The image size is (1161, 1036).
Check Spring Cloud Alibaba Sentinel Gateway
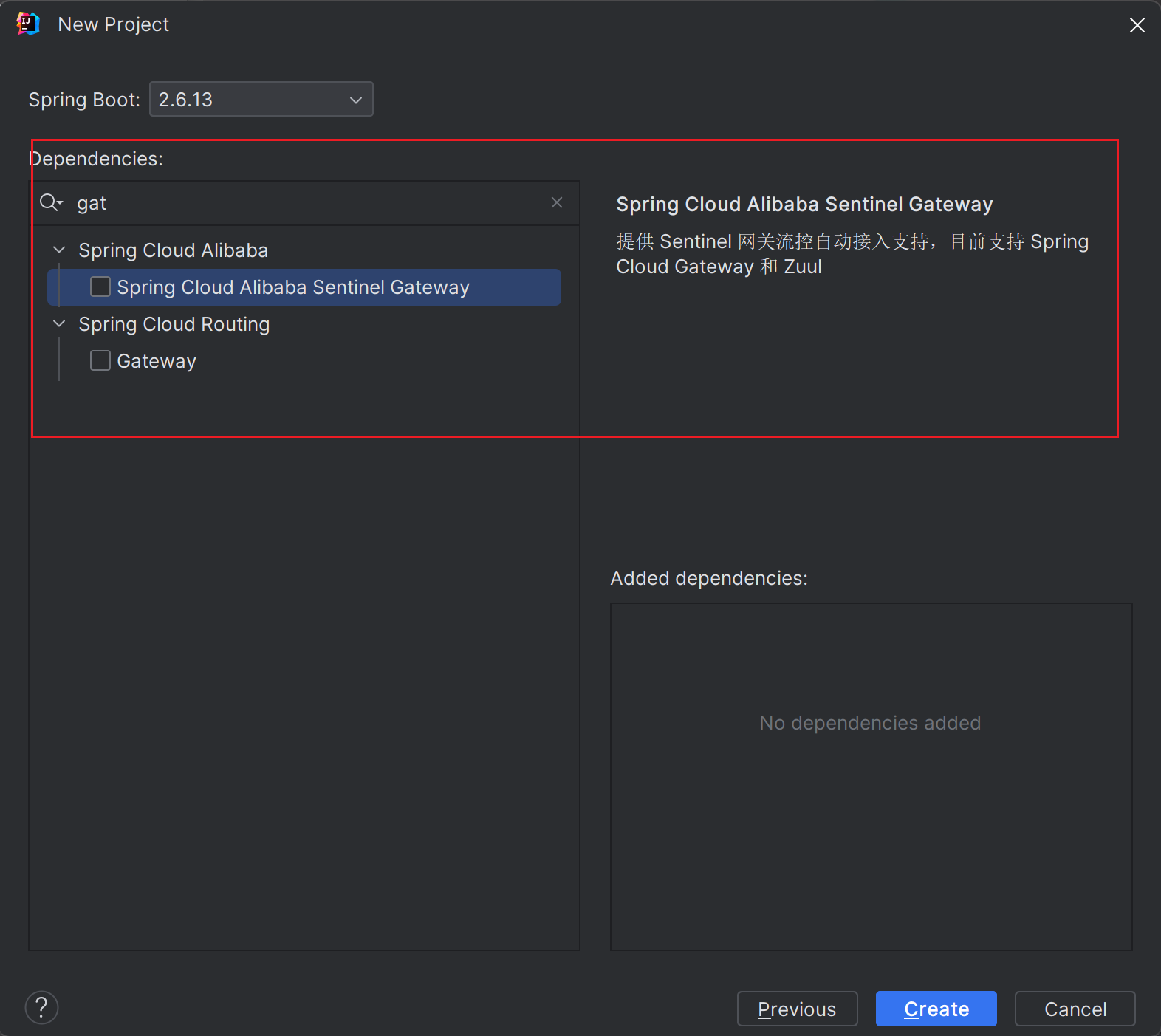100,287
